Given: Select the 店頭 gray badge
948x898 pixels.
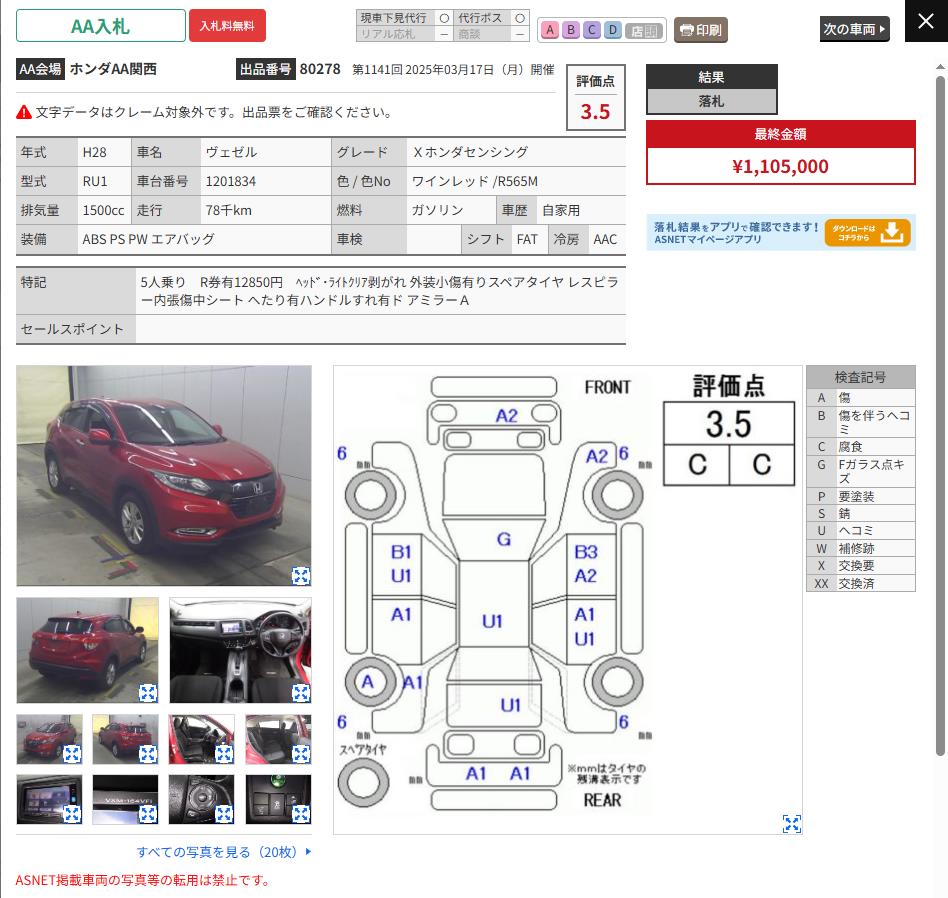Looking at the screenshot, I should click(643, 31).
